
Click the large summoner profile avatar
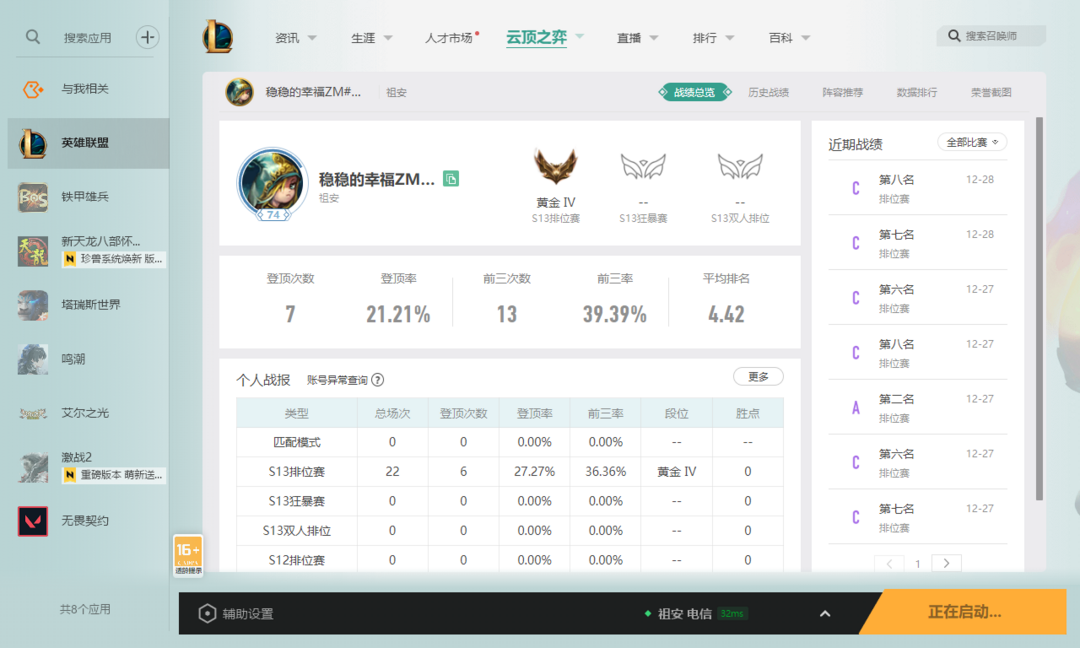(x=272, y=183)
